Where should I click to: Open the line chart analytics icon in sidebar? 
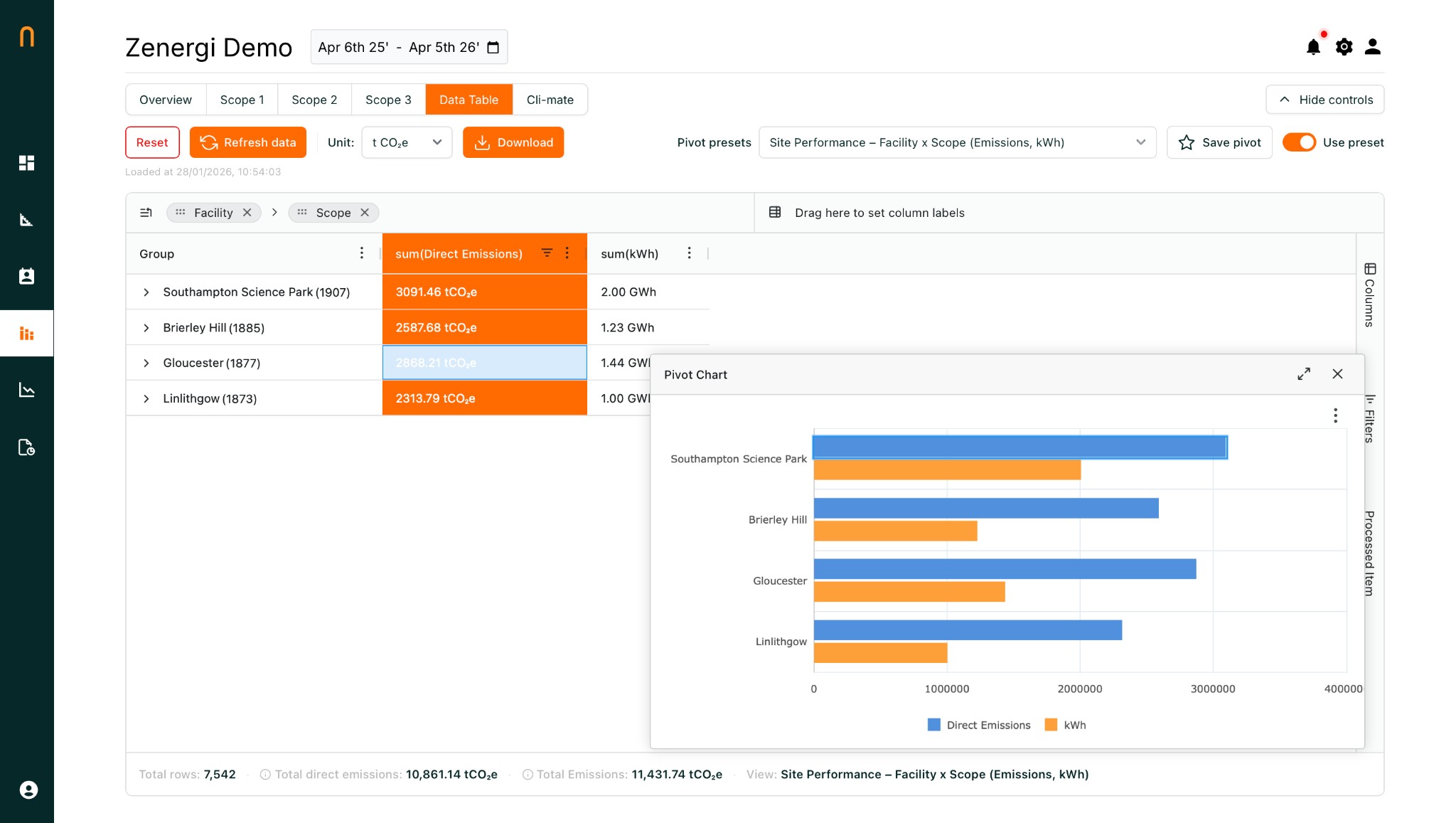click(x=27, y=389)
